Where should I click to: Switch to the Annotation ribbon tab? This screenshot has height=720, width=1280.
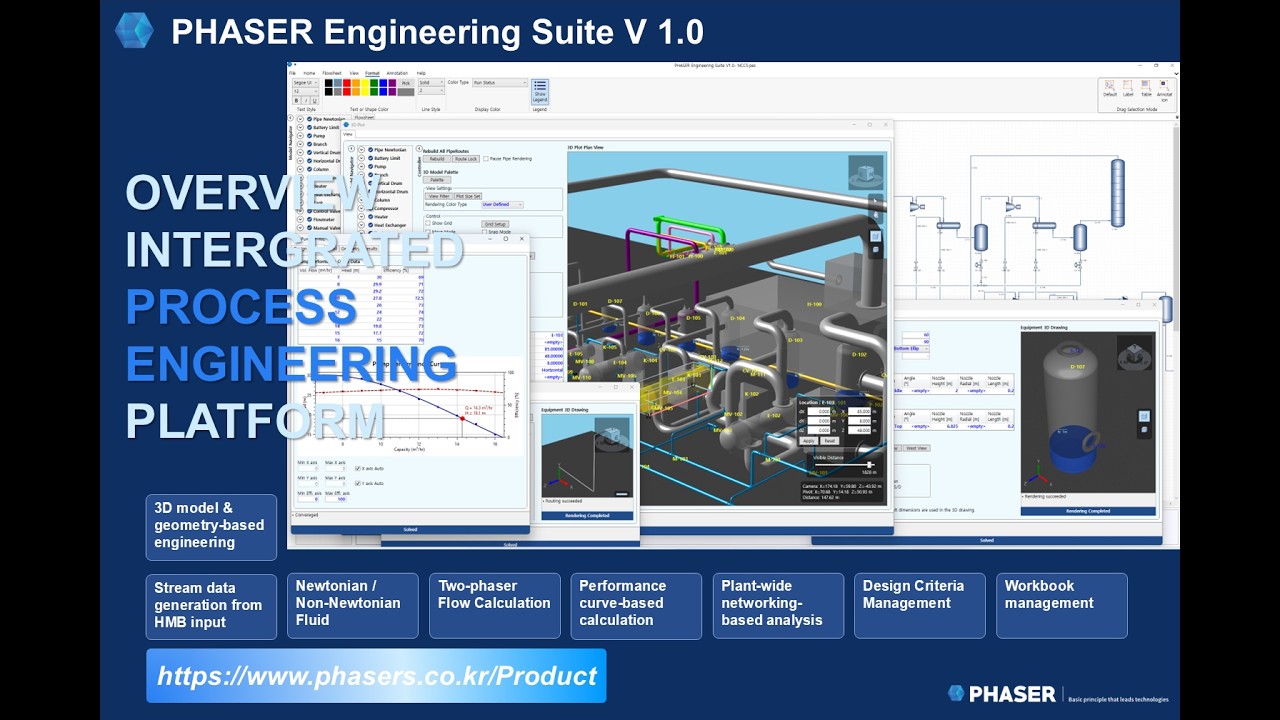[397, 73]
